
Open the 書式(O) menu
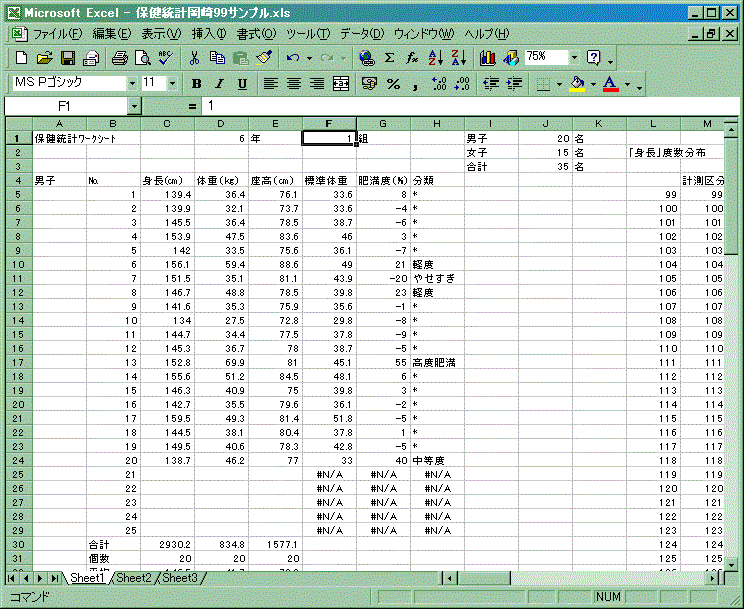tap(256, 34)
